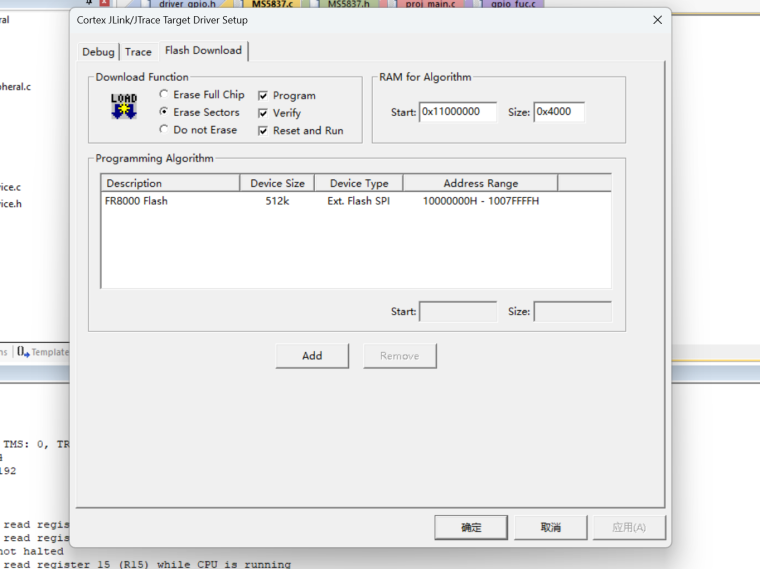Switch to the Debug tab
The height and width of the screenshot is (569, 760).
coord(98,52)
